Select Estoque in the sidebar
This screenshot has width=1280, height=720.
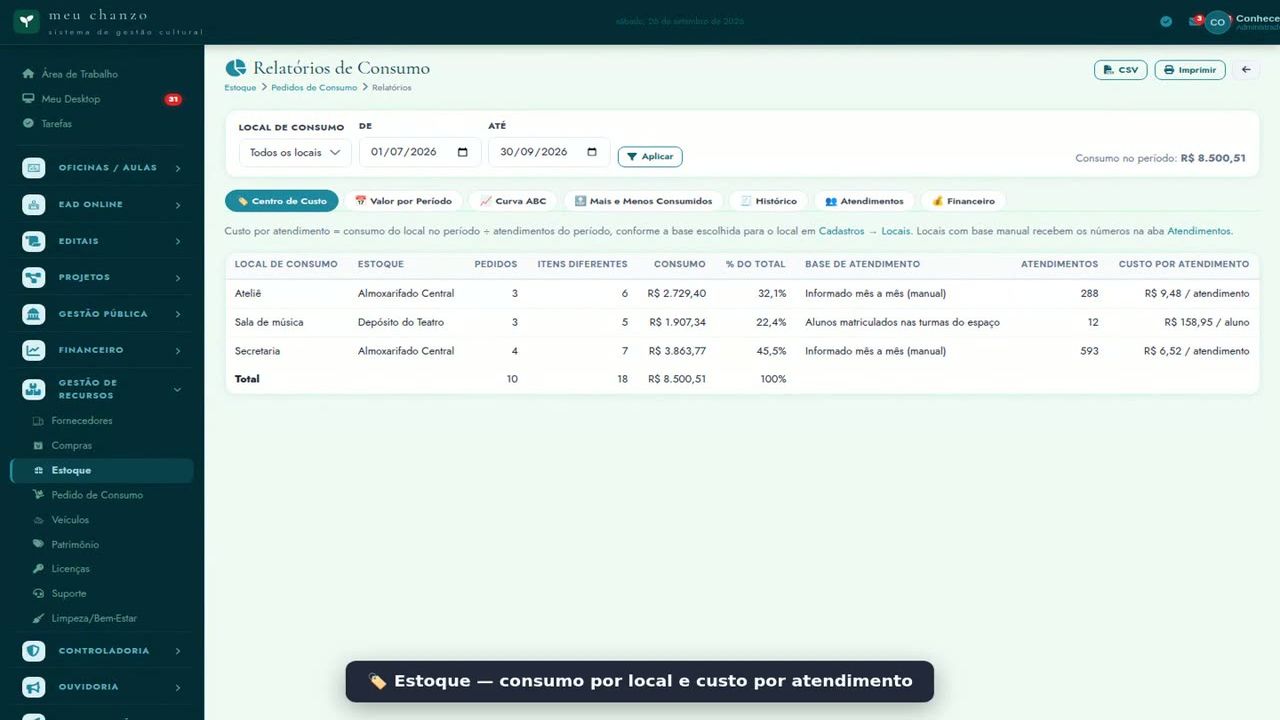101,470
